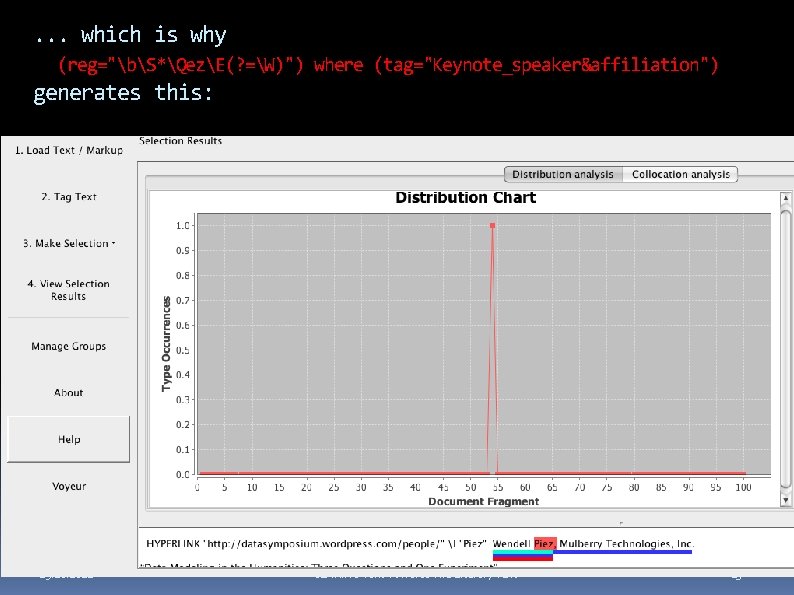
Task: Click the chart scrollbar up arrow
Action: [x=785, y=198]
